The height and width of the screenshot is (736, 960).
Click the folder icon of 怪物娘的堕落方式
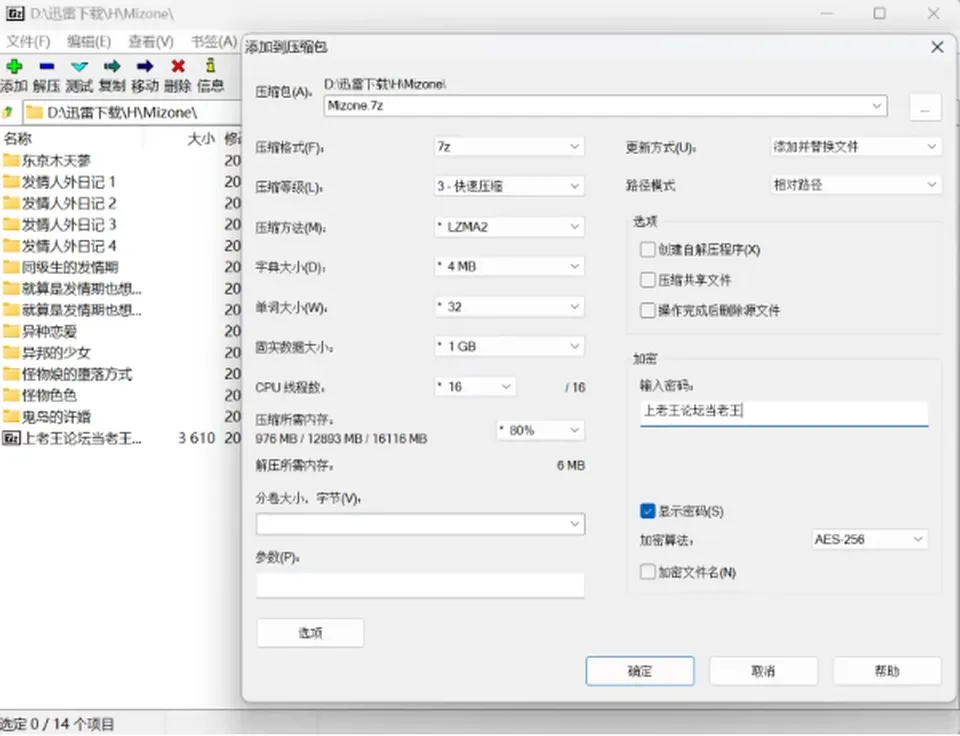point(11,374)
